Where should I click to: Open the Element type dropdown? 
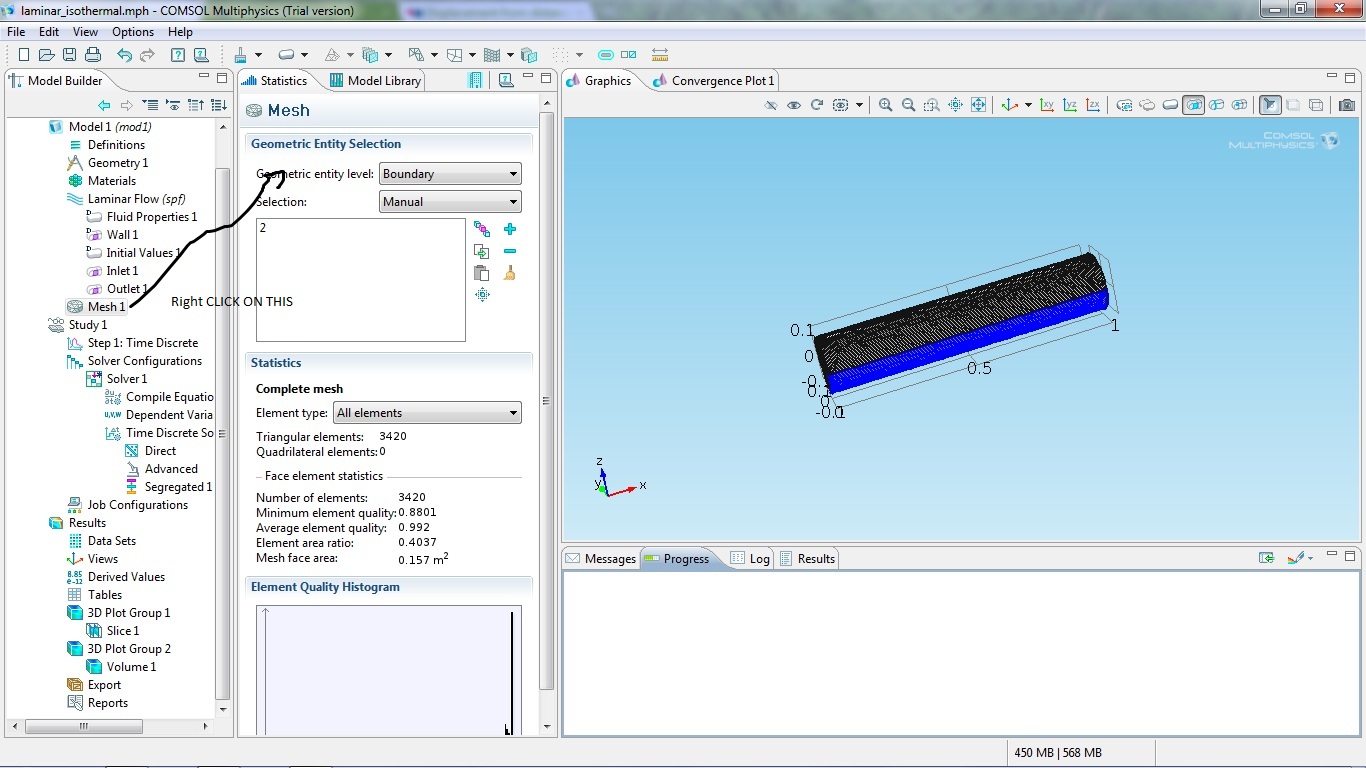point(428,413)
